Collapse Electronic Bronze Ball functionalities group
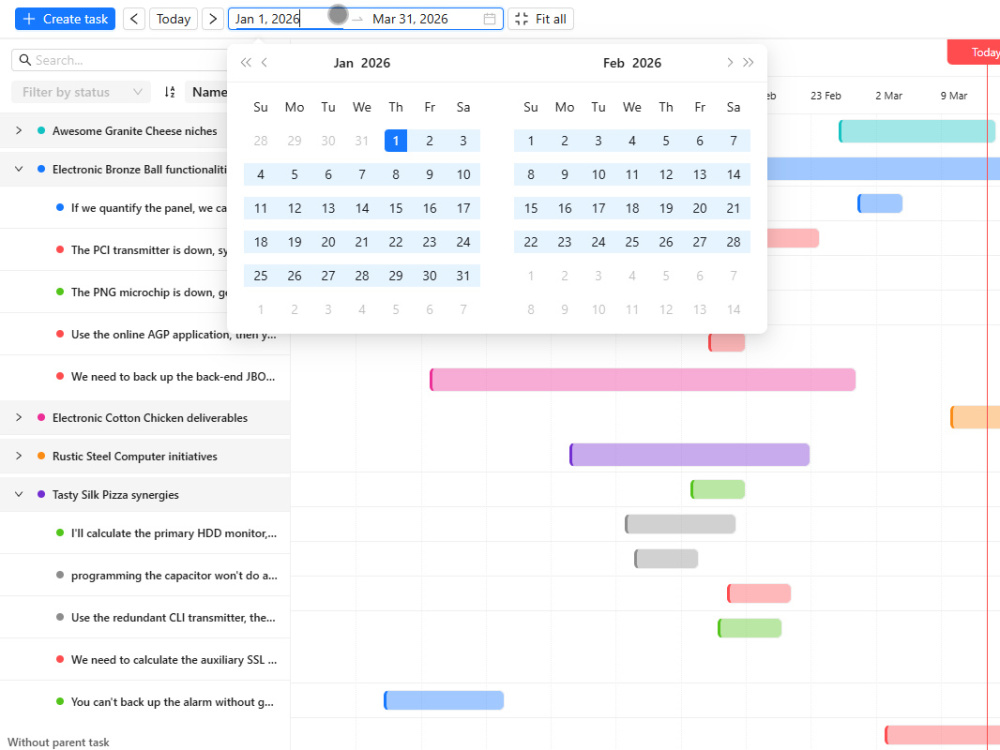 coord(18,169)
